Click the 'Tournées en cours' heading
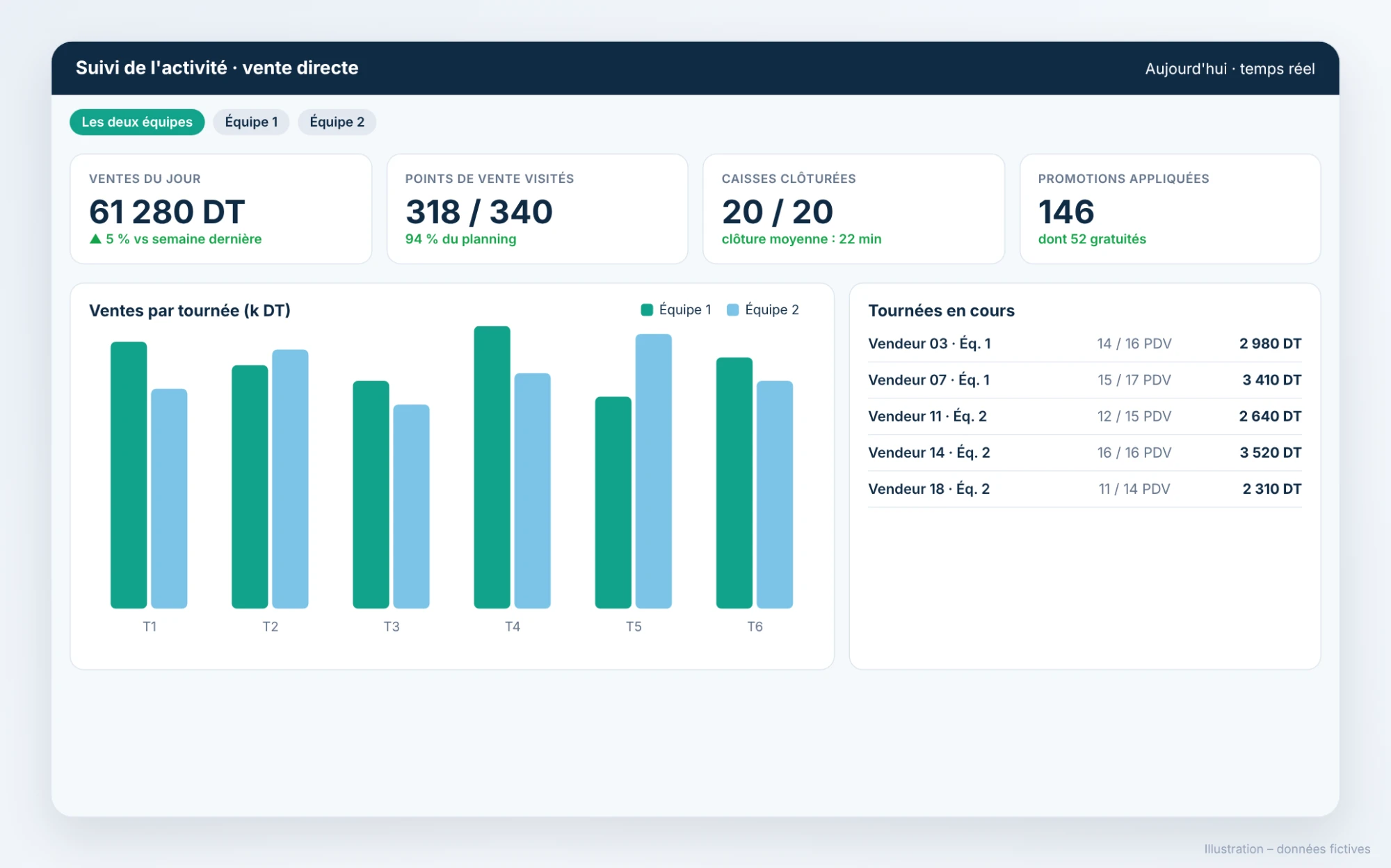 click(x=941, y=310)
